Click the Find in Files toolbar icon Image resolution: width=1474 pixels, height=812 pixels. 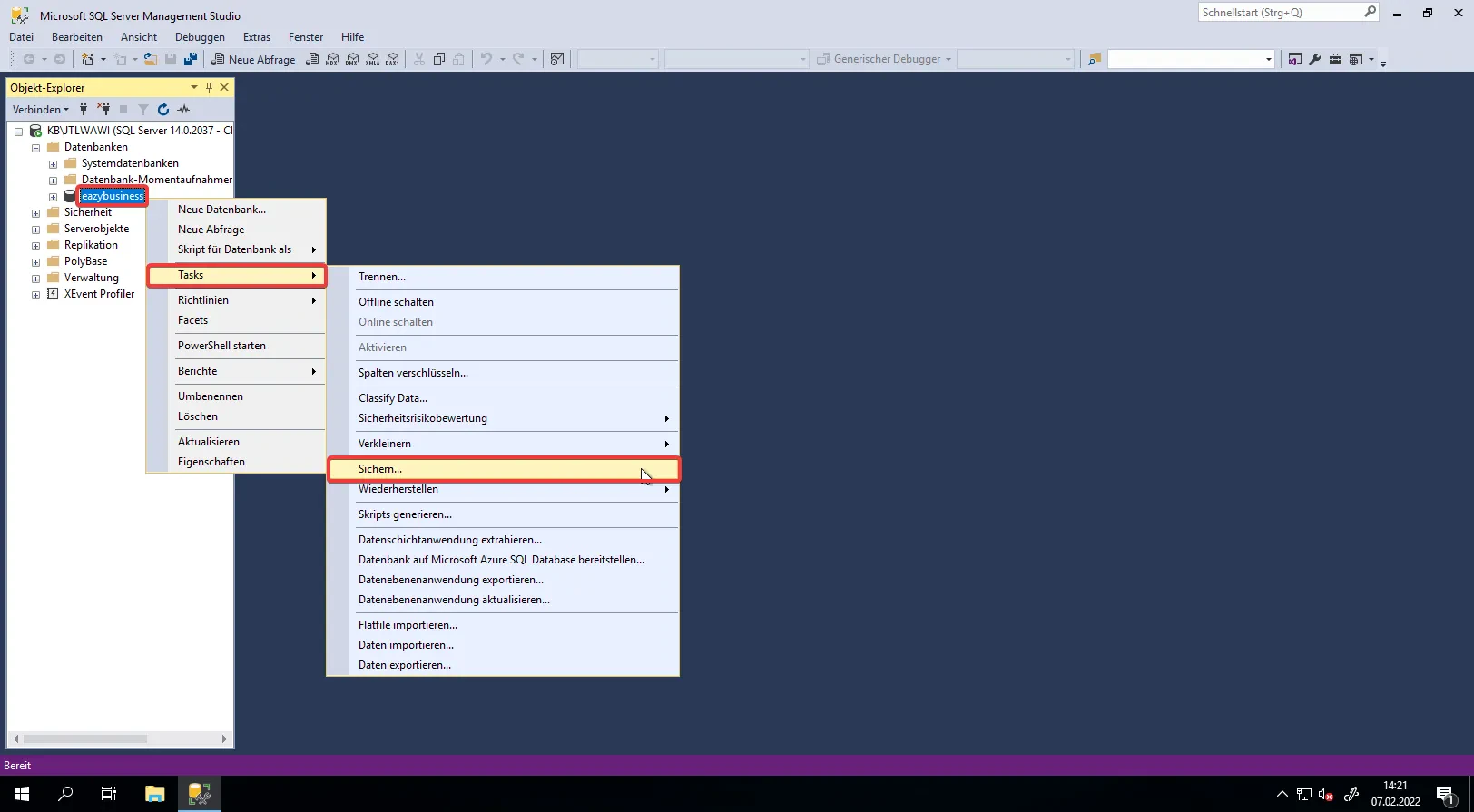(1095, 59)
